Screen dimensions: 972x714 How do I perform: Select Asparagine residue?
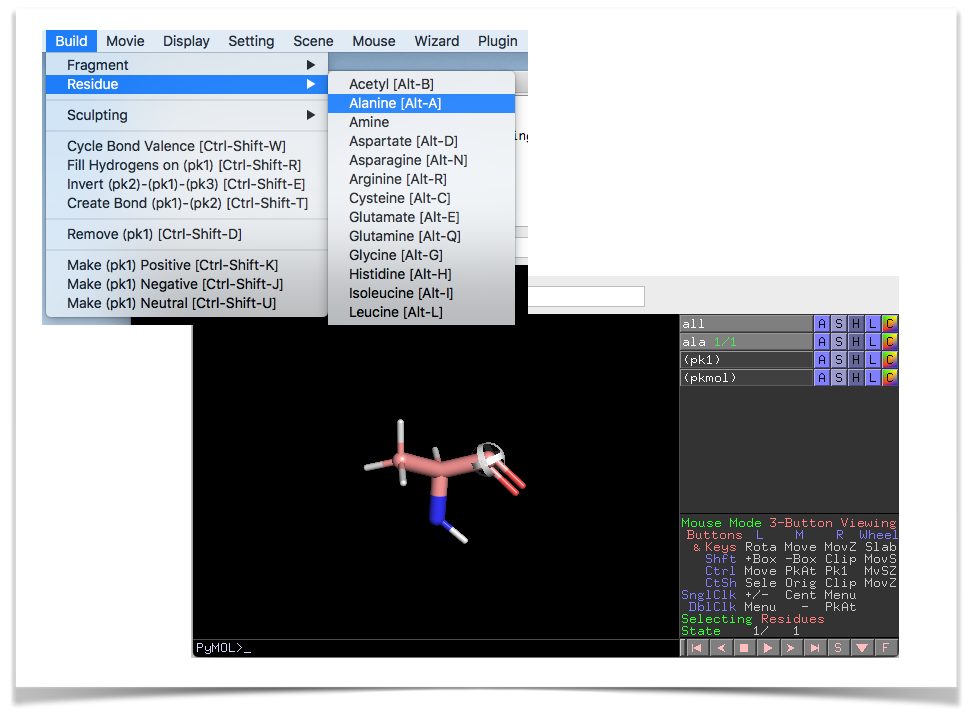tap(422, 161)
